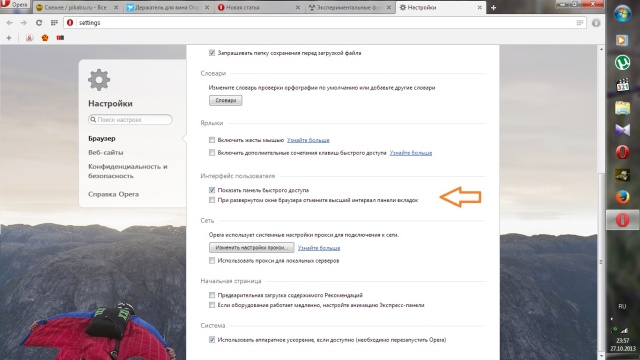Reload the current page
This screenshot has height=360, width=640.
(x=39, y=23)
